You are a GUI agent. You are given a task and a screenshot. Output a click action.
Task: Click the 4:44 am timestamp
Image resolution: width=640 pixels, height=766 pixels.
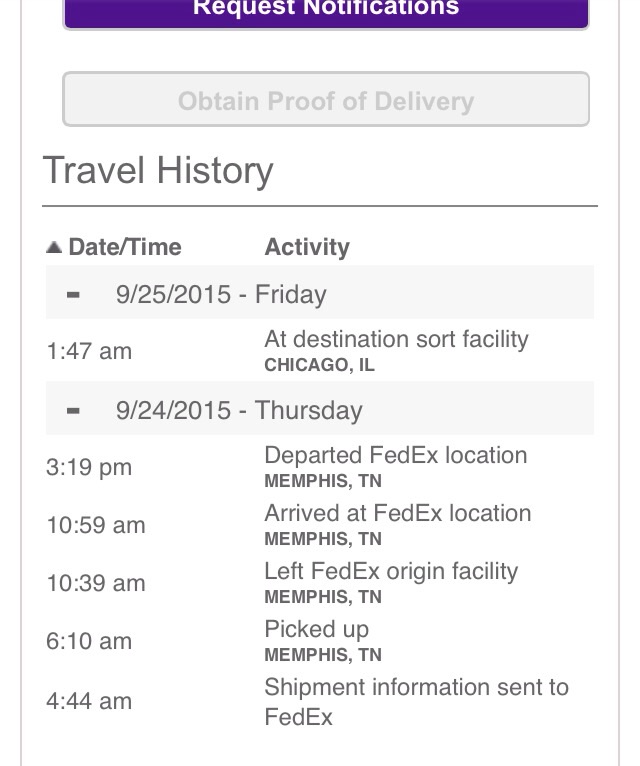tap(89, 701)
